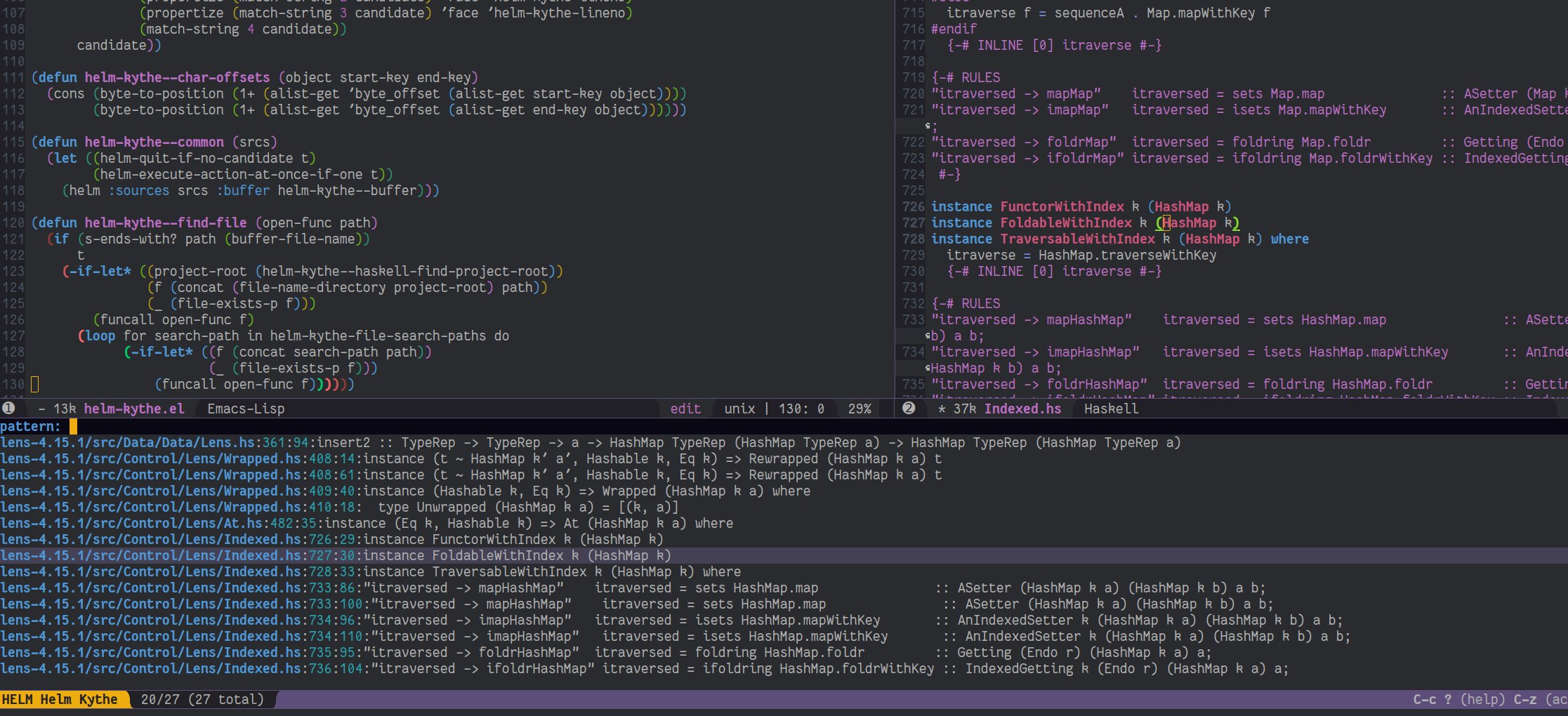Viewport: 1568px width, 716px height.
Task: Click the 29% position indicator
Action: (x=859, y=409)
